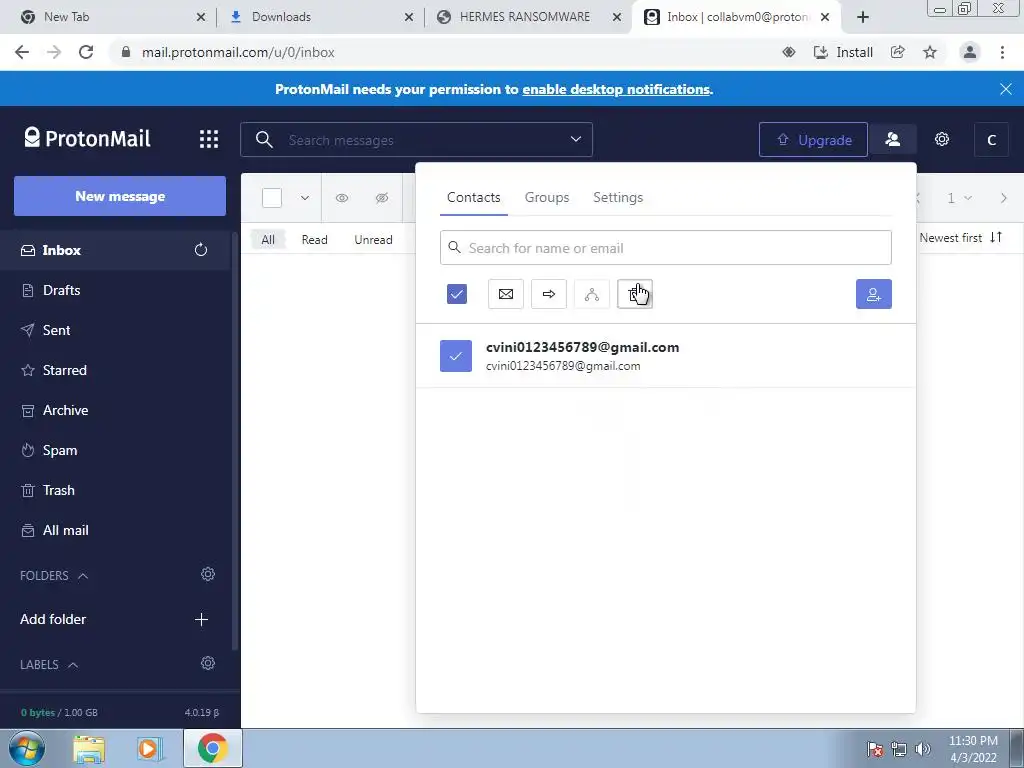Uncheck the cvini0123456789@gmail.com contact checkbox

click(456, 356)
